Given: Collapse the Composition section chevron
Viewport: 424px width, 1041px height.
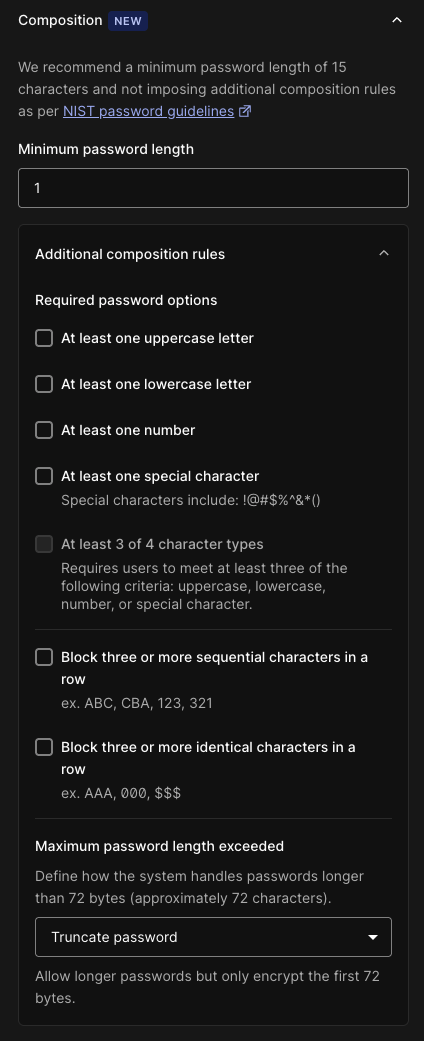Looking at the screenshot, I should 397,21.
